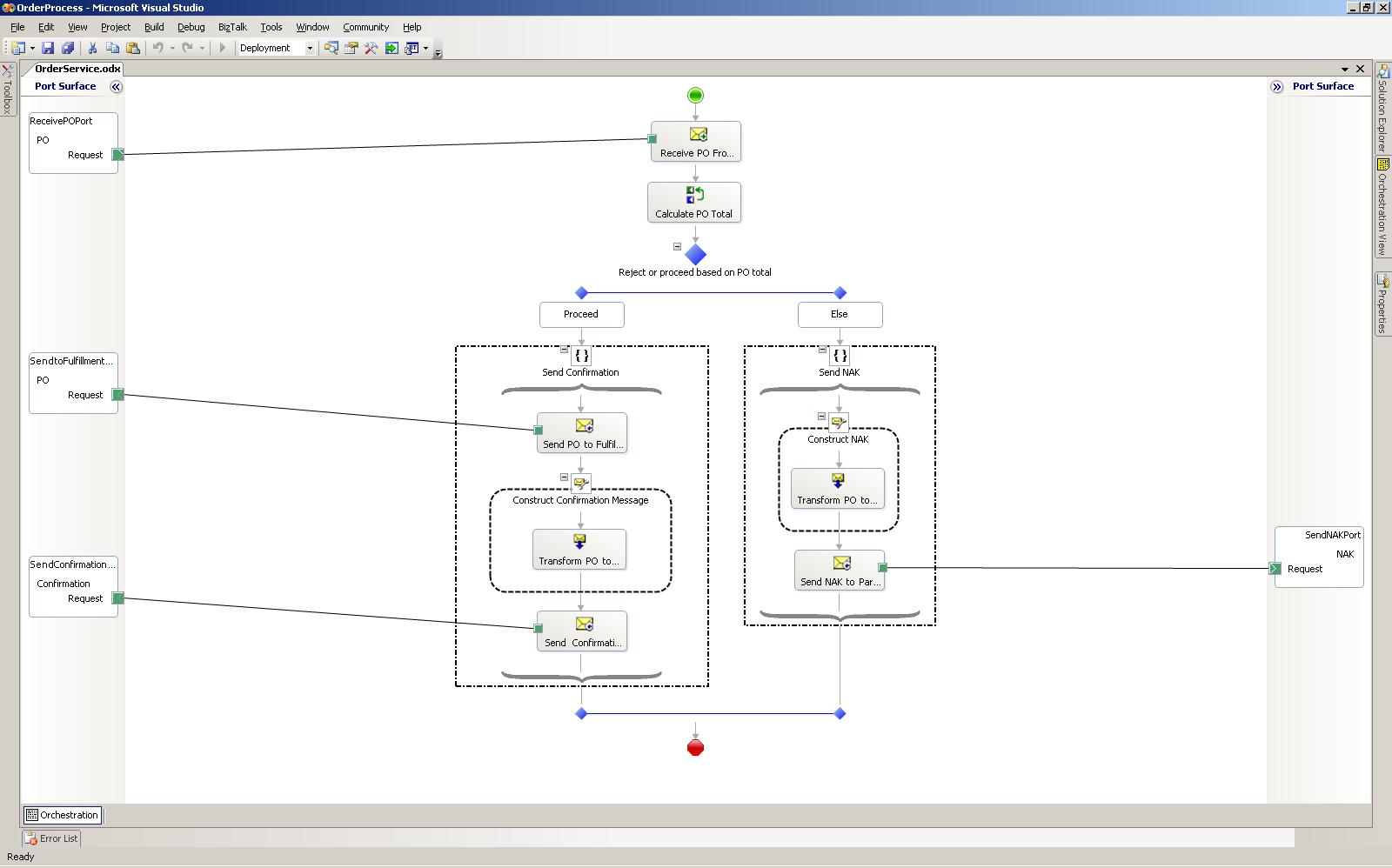Image resolution: width=1392 pixels, height=868 pixels.
Task: Switch to the OrderService.odx document tab
Action: pyautogui.click(x=77, y=69)
